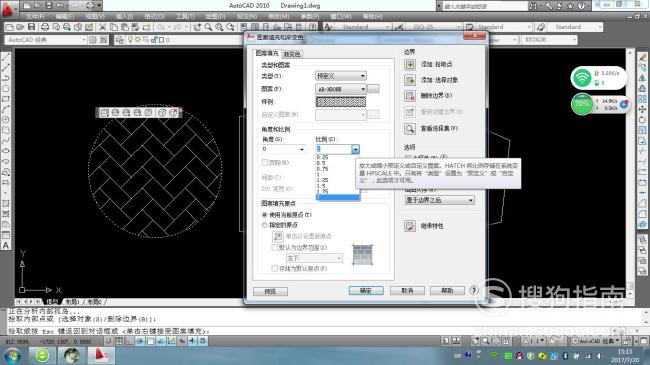650x365 pixels.
Task: Open the Draw order dropdown
Action: coord(439,200)
